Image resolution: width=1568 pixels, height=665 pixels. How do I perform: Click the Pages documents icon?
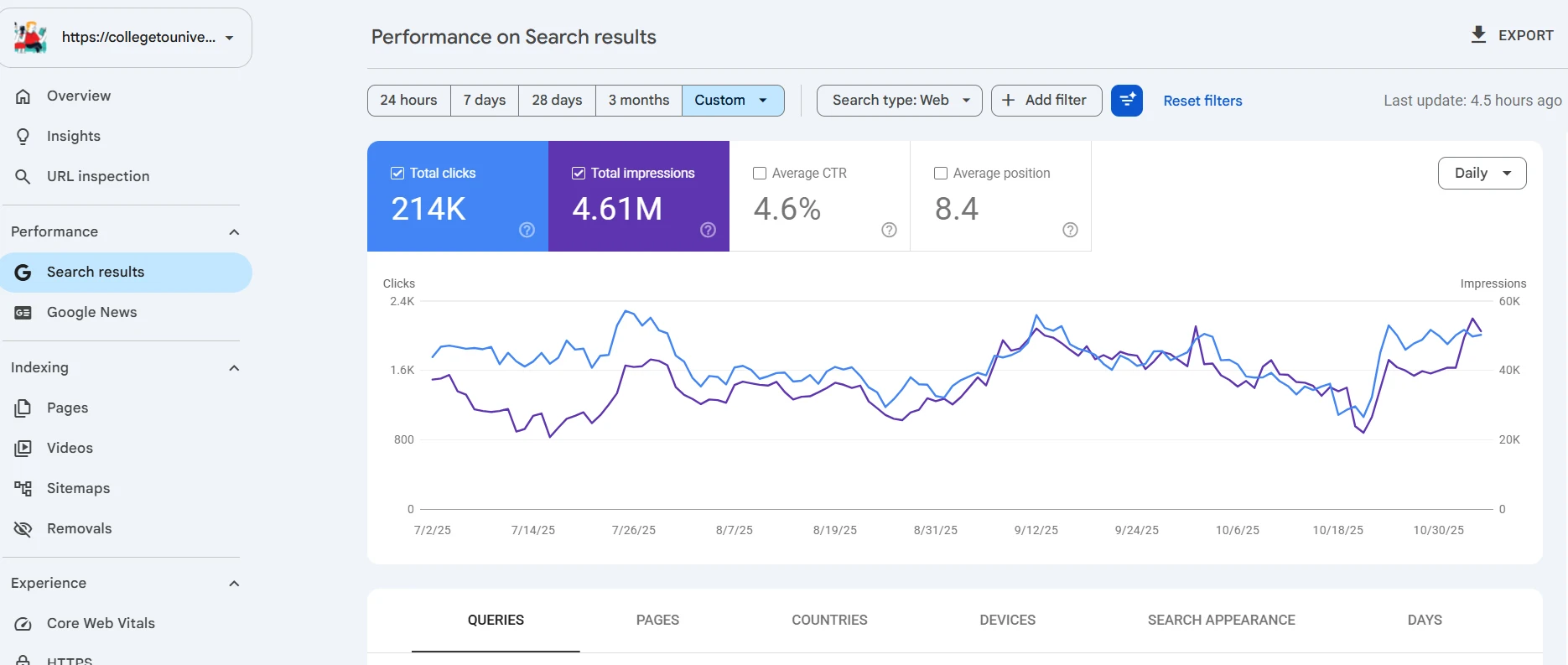(x=23, y=408)
